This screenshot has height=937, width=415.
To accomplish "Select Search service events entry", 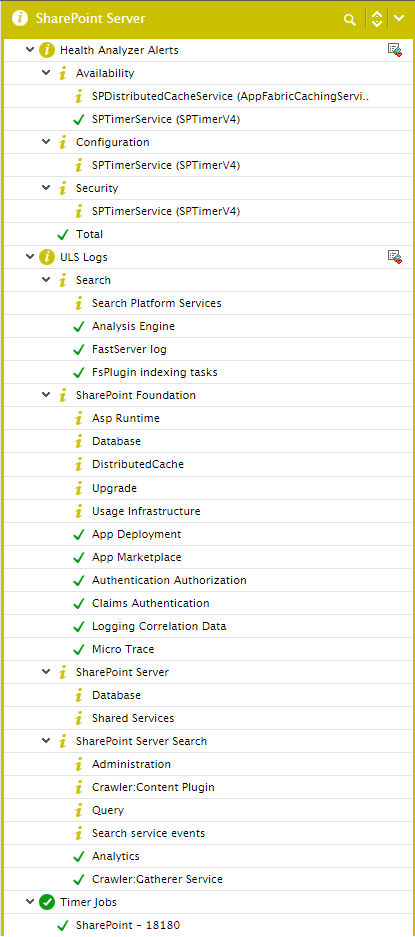I will [x=208, y=833].
